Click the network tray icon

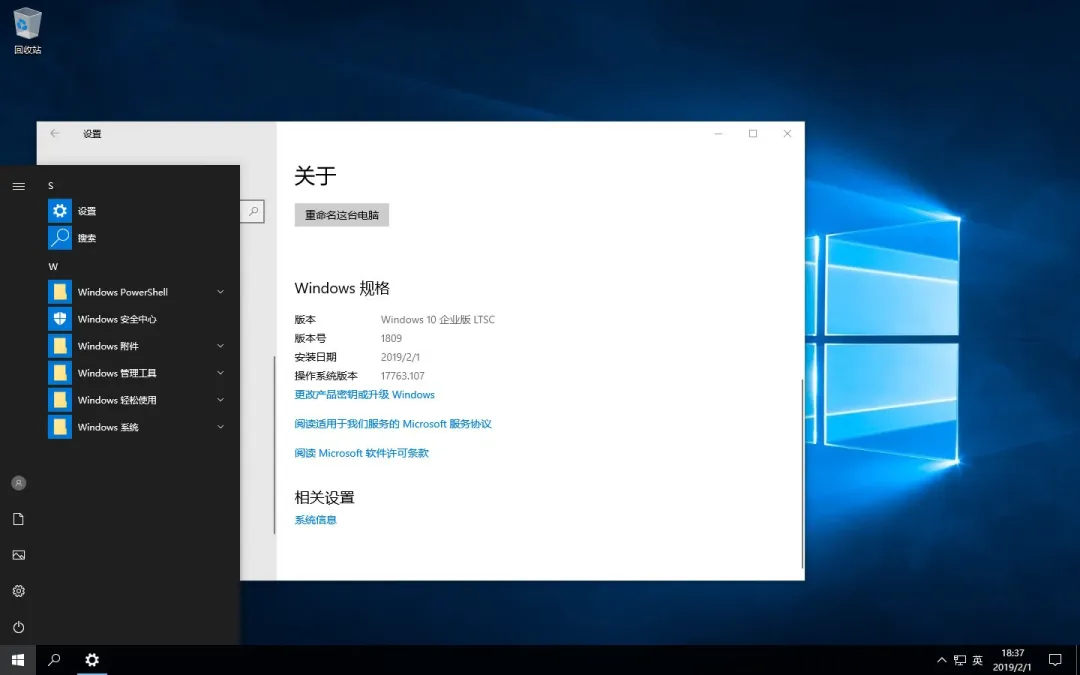coord(959,661)
